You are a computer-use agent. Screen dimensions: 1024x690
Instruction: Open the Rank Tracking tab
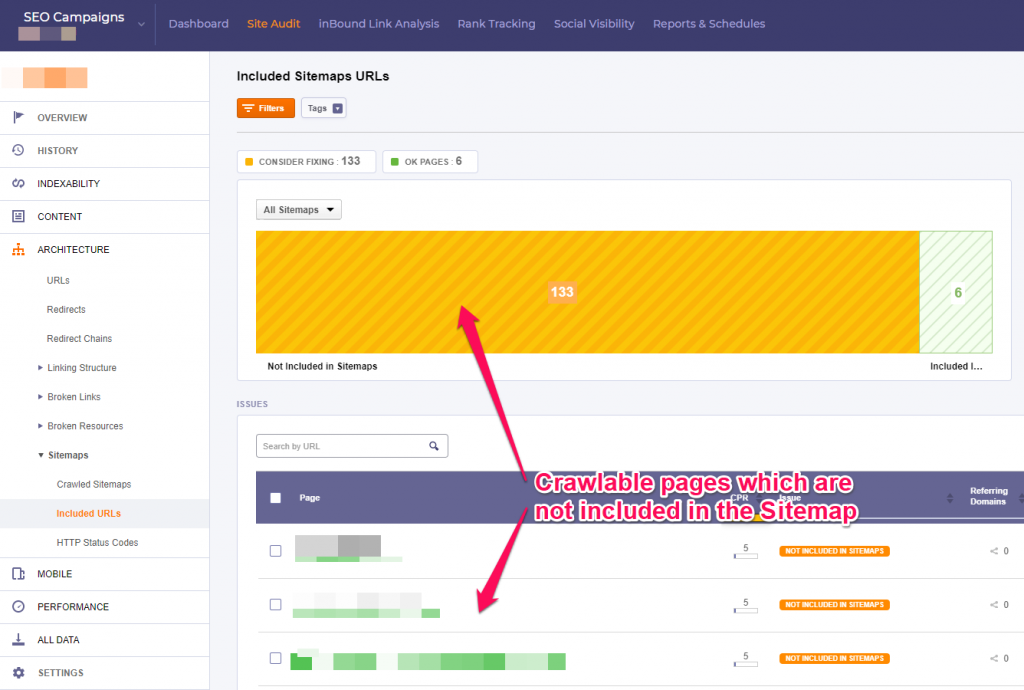point(496,24)
